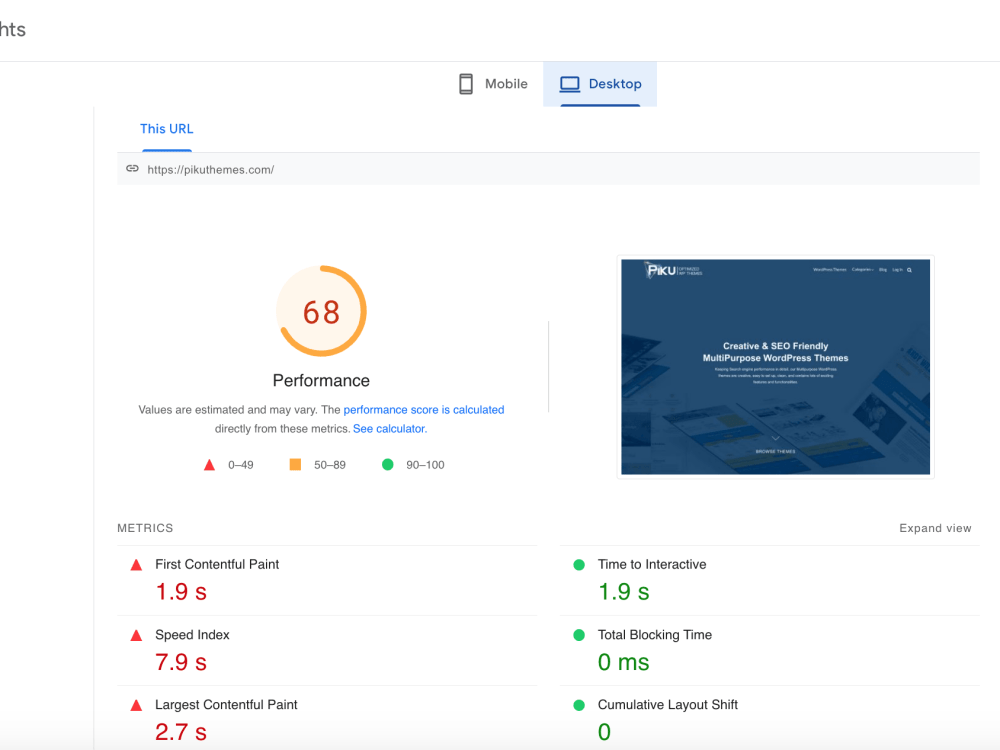Click the green dot beside Cumulative Layout Shift
This screenshot has height=750, width=1000.
pos(579,705)
